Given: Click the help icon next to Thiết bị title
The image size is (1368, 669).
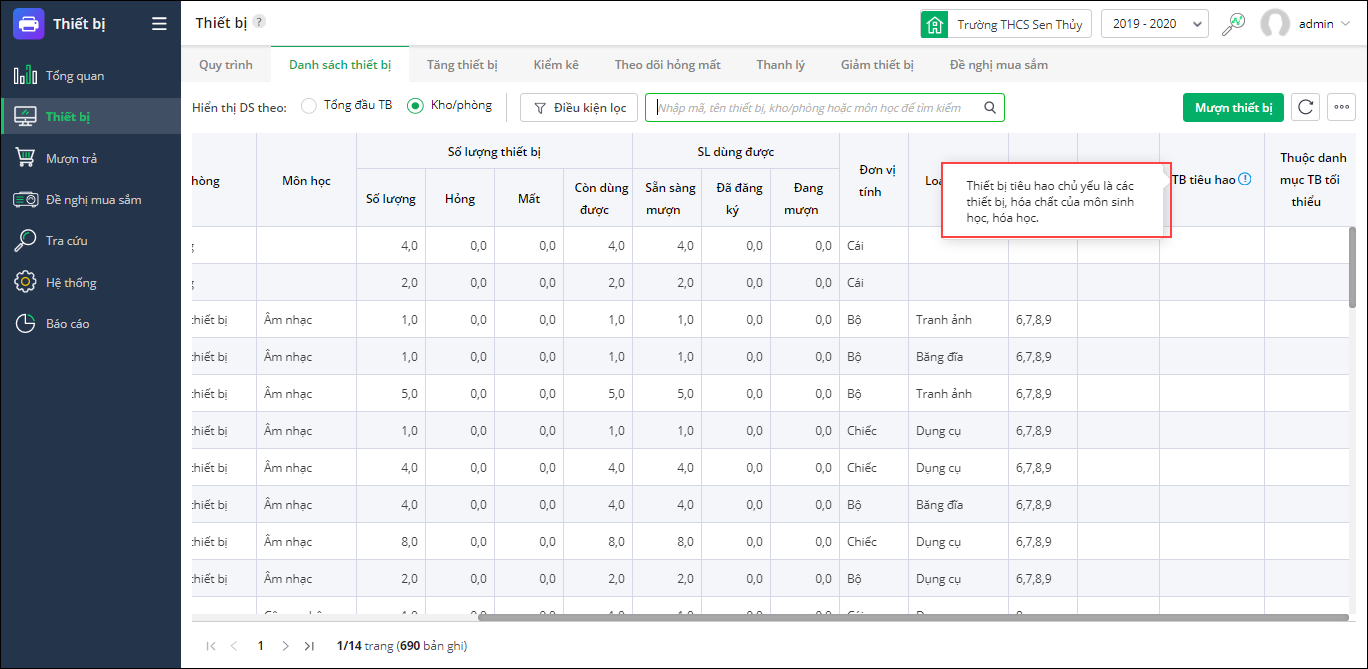Looking at the screenshot, I should click(259, 22).
